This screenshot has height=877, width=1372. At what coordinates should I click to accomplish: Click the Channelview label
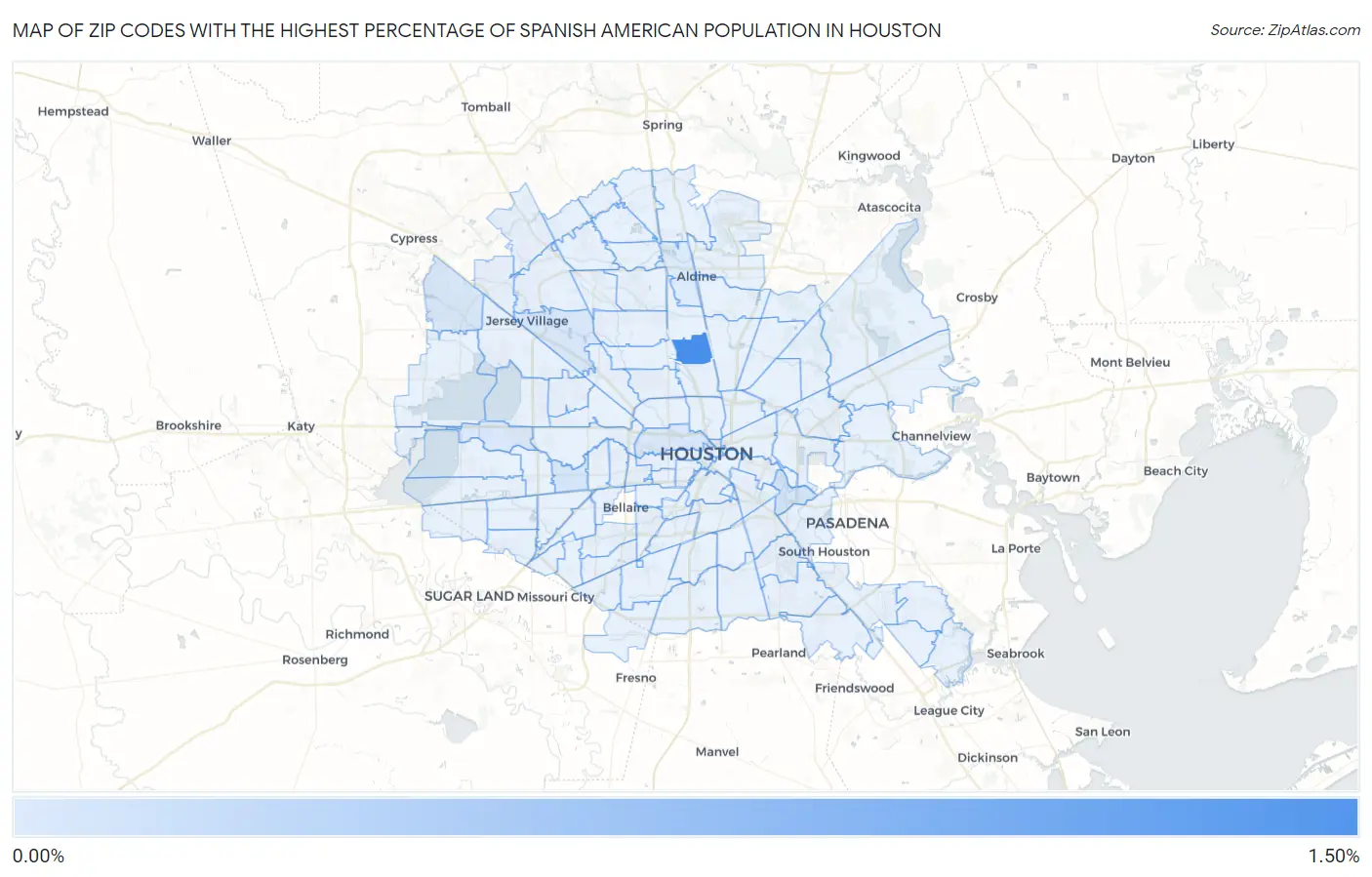pos(931,436)
